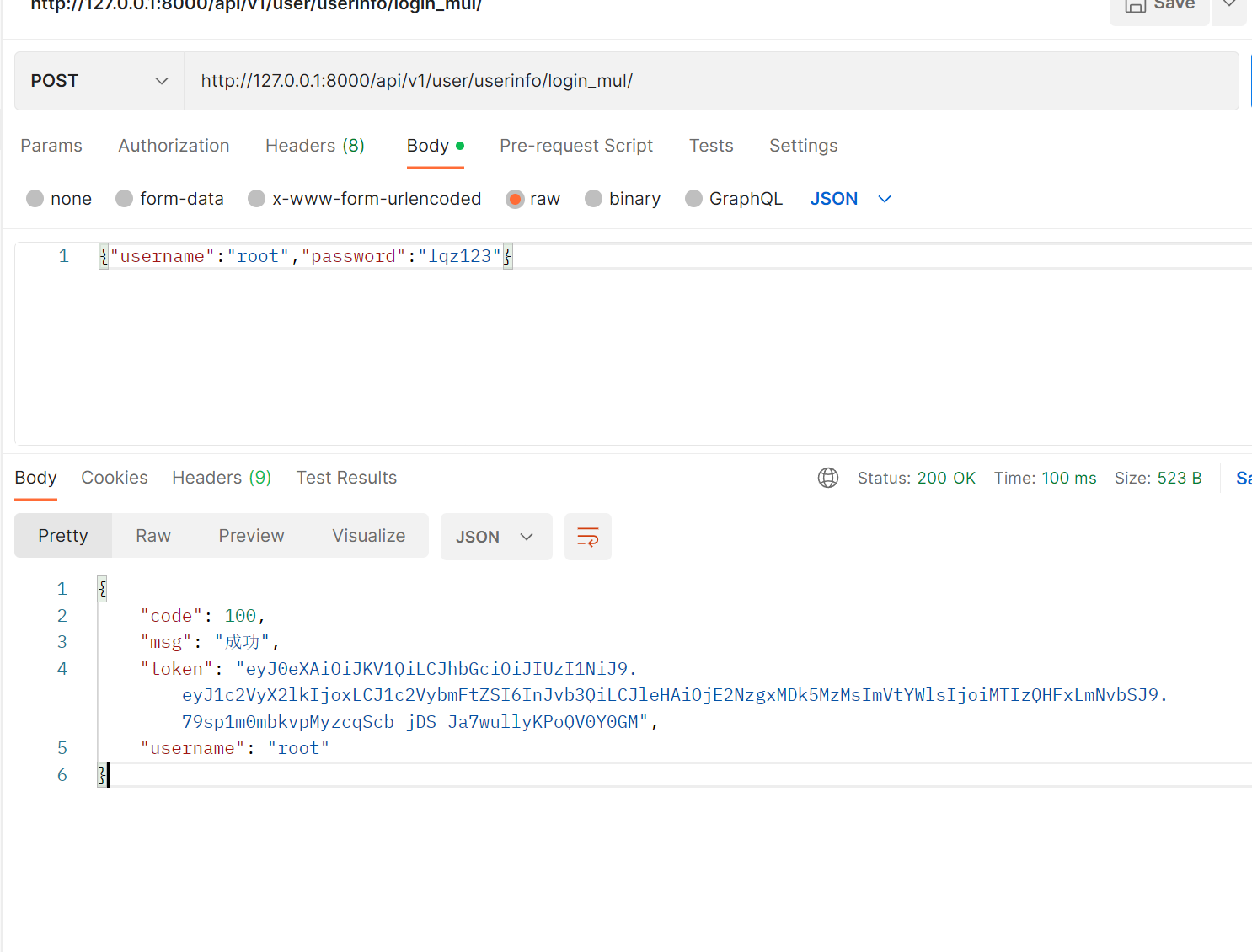Screen dimensions: 1252x952
Task: Select the form-data body type
Action: 169,199
